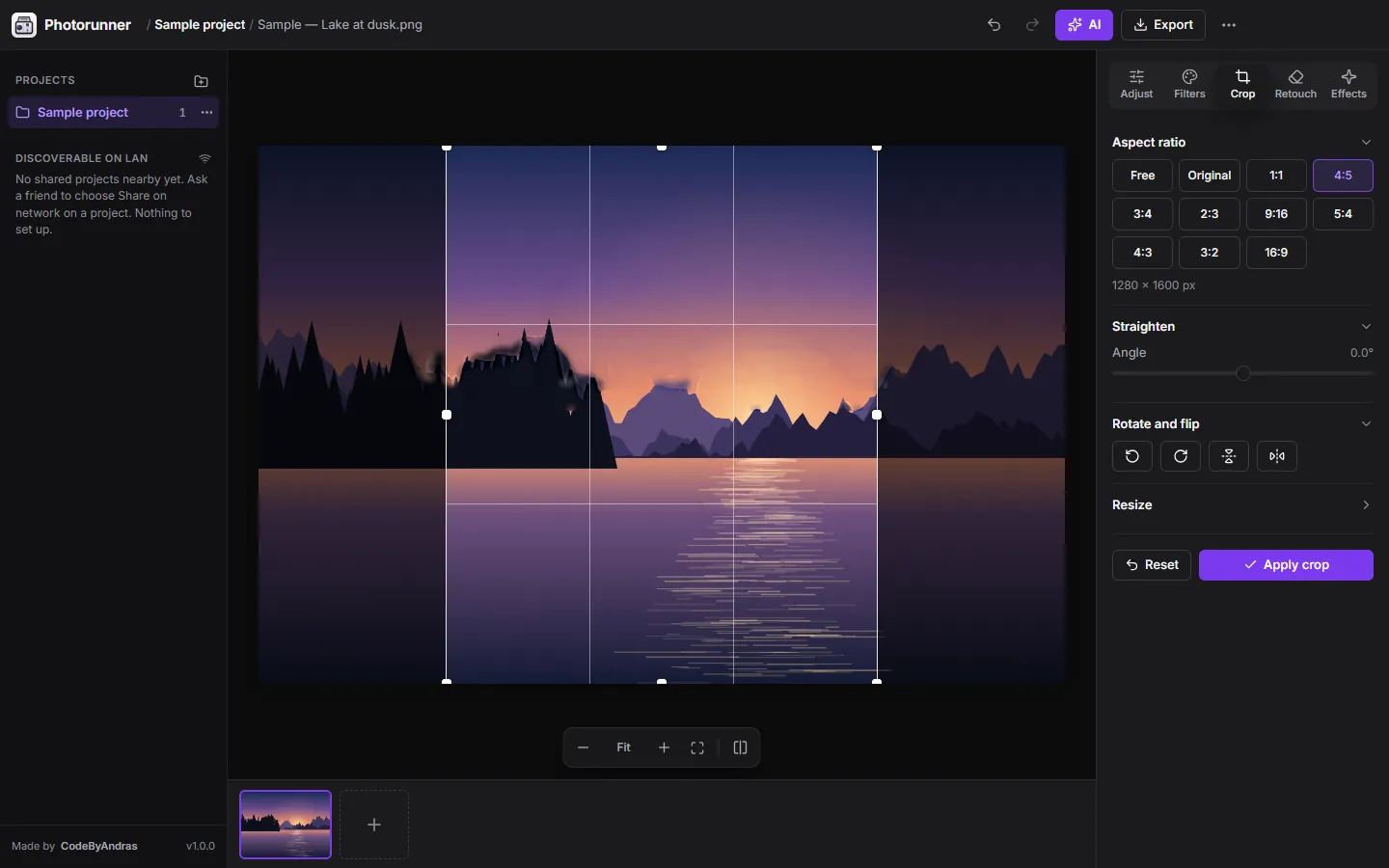This screenshot has height=868, width=1389.
Task: Apply the crop
Action: tap(1286, 565)
